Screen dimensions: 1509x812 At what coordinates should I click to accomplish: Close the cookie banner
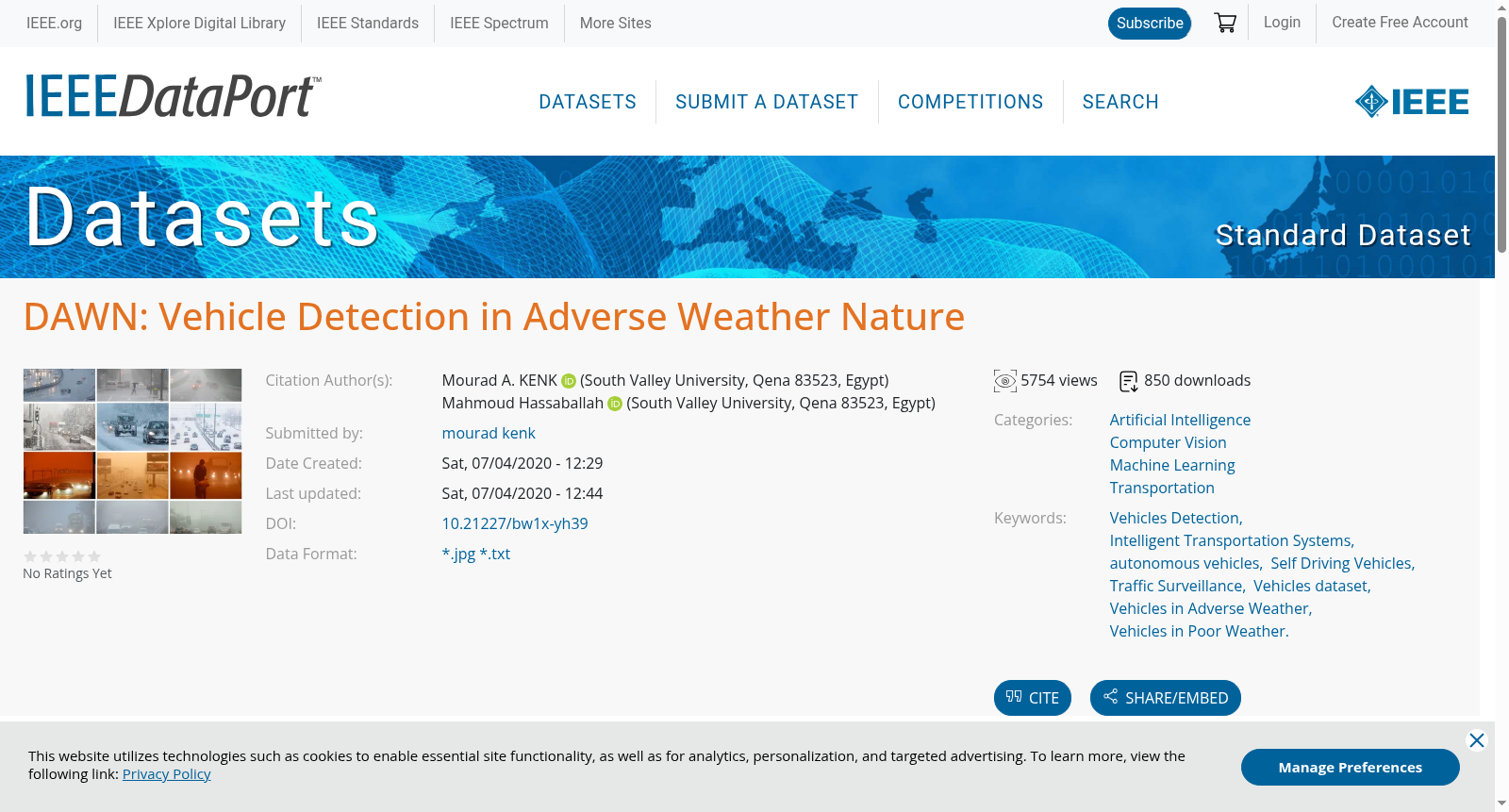pyautogui.click(x=1477, y=740)
